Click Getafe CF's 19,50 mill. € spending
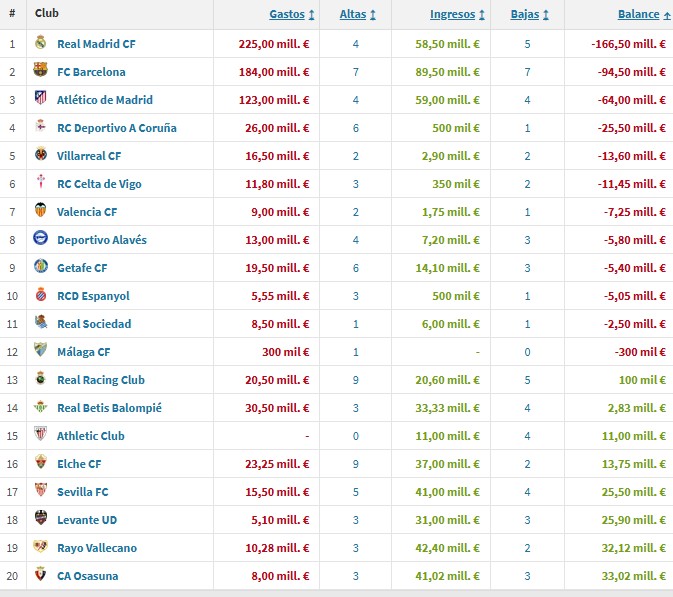This screenshot has width=673, height=597. click(277, 268)
